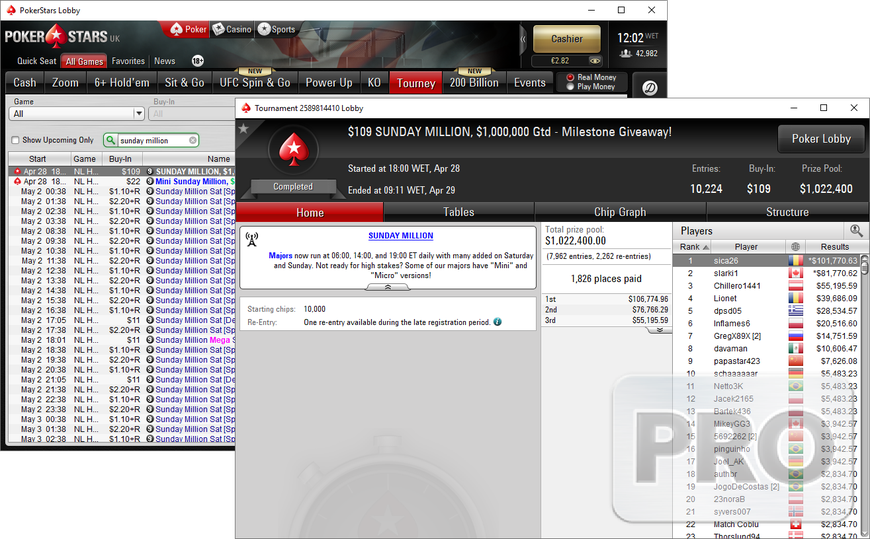Open Sports via the ball icon
This screenshot has width=870, height=539.
pyautogui.click(x=264, y=29)
